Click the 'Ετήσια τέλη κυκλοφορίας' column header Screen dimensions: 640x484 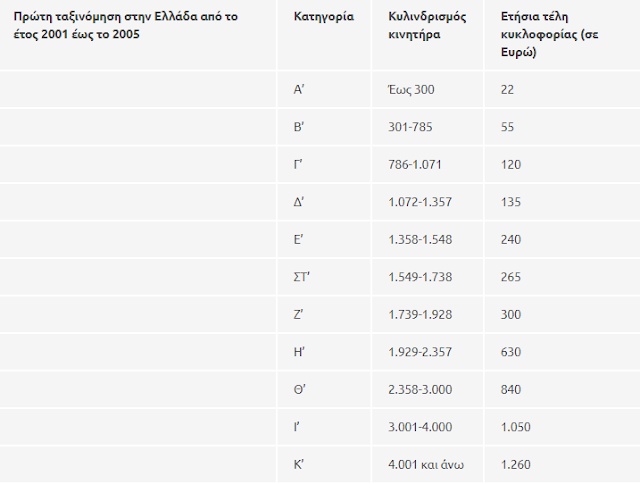pos(544,35)
